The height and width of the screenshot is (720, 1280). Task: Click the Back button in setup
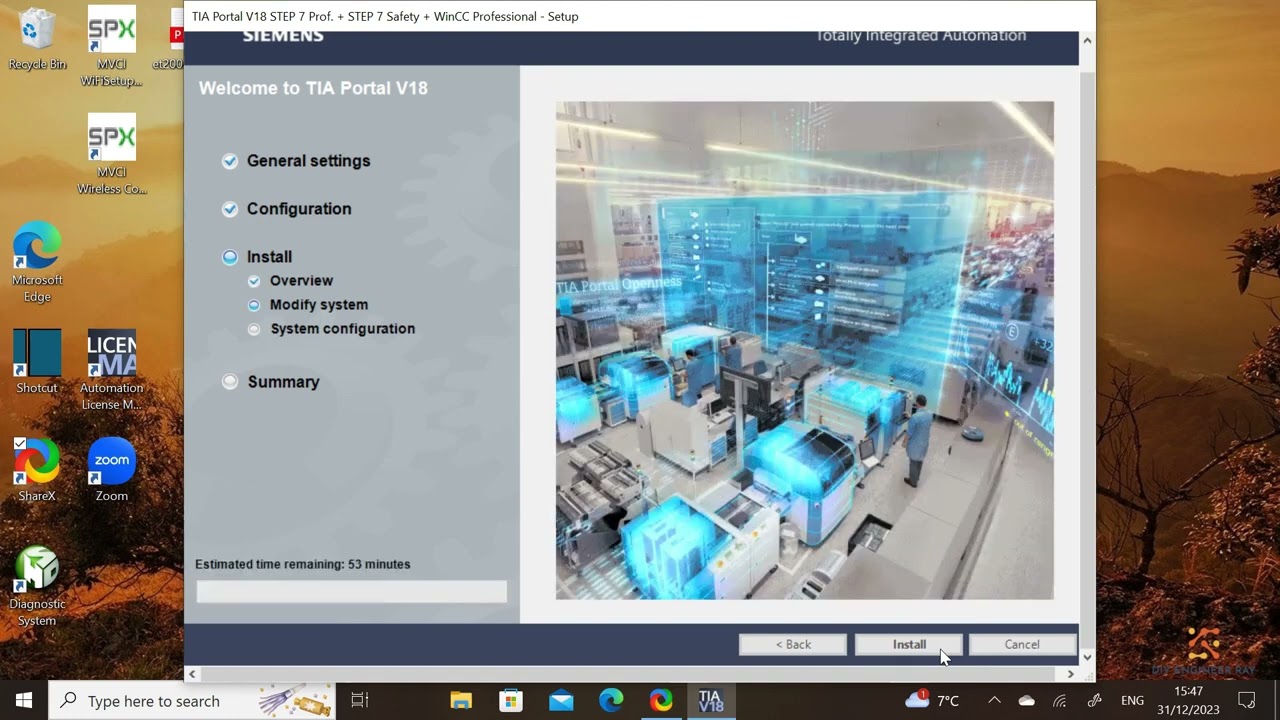[x=793, y=645]
